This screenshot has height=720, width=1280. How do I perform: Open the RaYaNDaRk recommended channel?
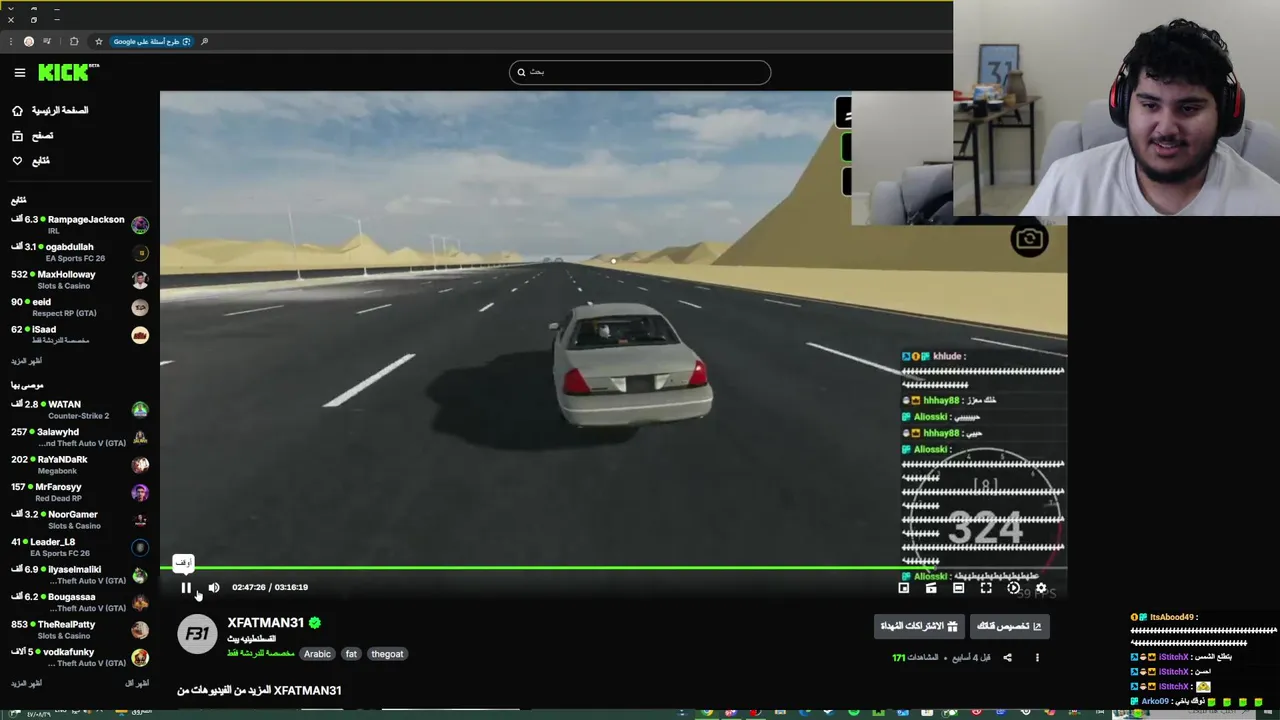pos(80,465)
